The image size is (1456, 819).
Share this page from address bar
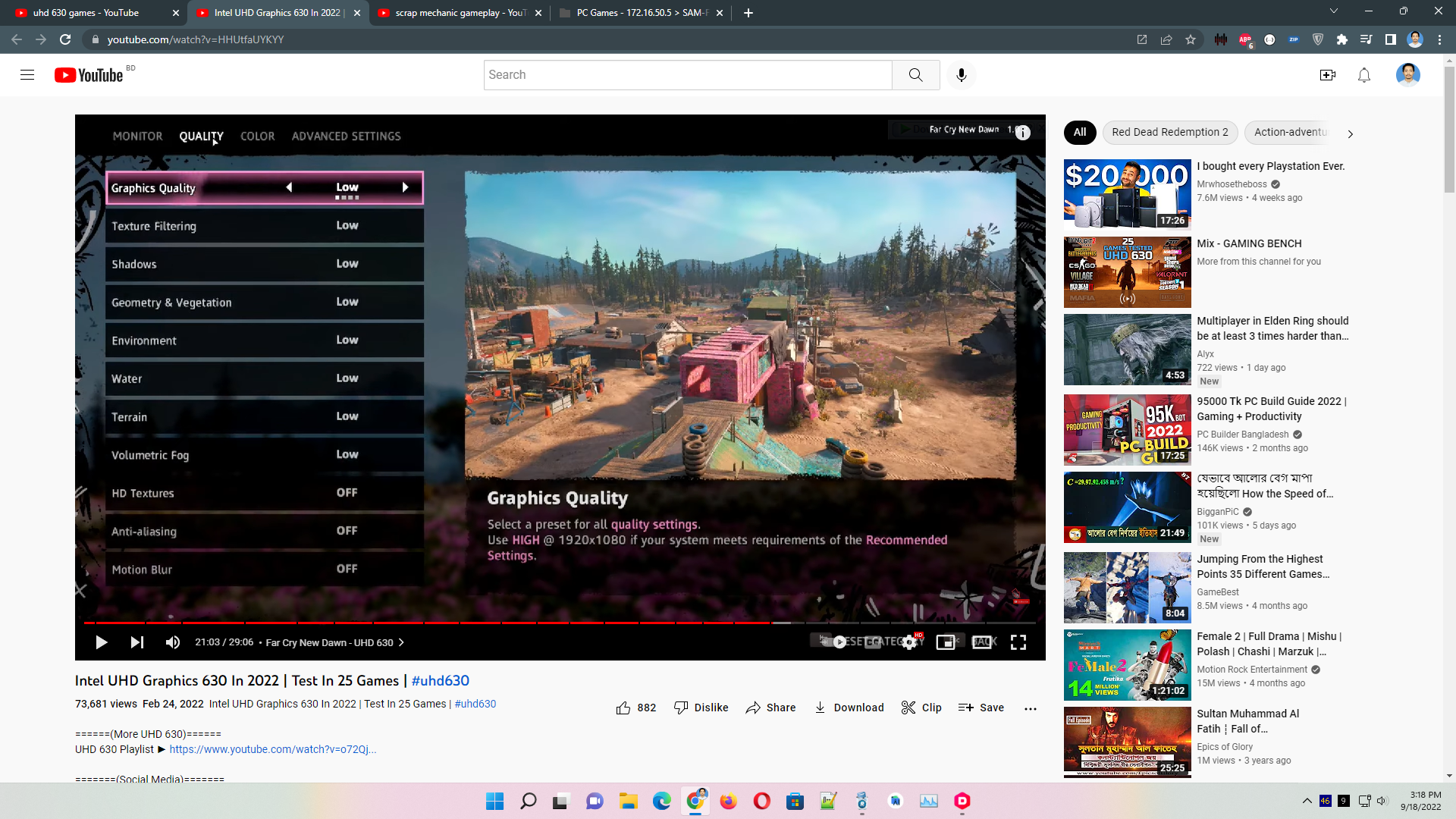[x=1166, y=39]
